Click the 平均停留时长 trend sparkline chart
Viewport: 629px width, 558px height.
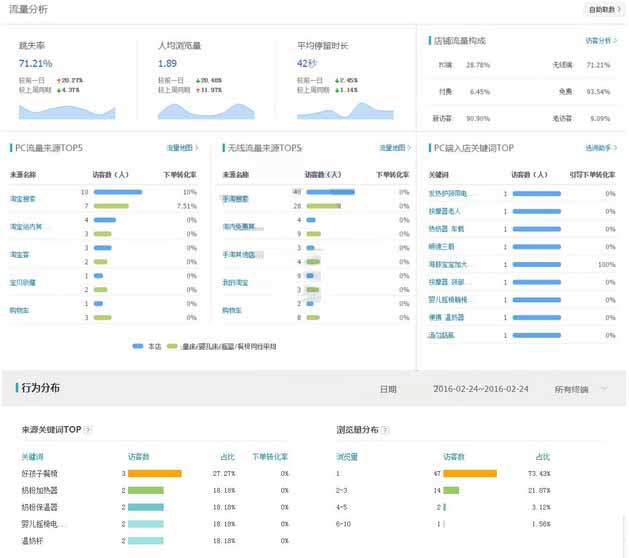click(x=344, y=109)
